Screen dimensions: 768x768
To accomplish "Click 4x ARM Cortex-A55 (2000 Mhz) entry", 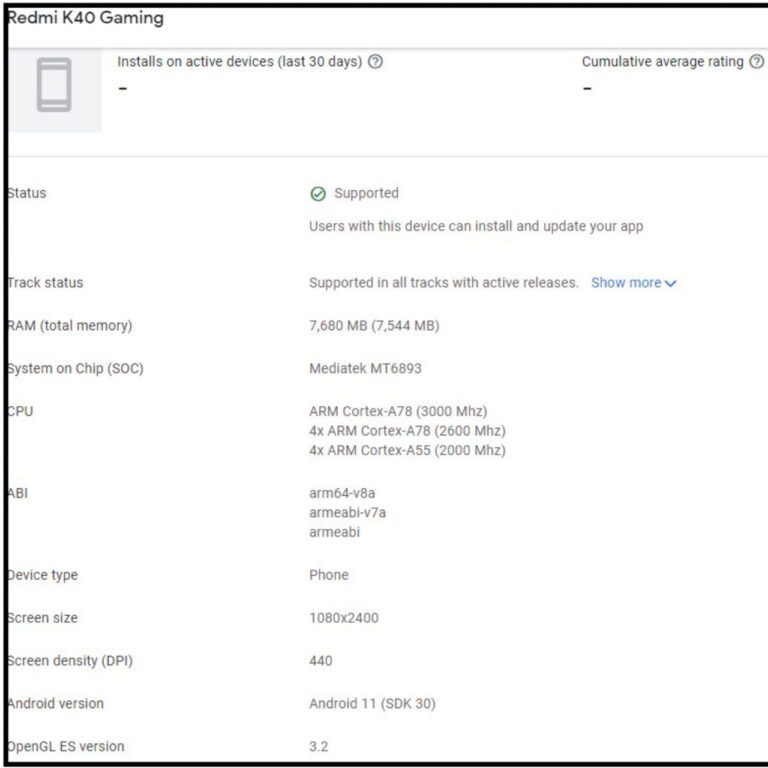I will [x=408, y=450].
